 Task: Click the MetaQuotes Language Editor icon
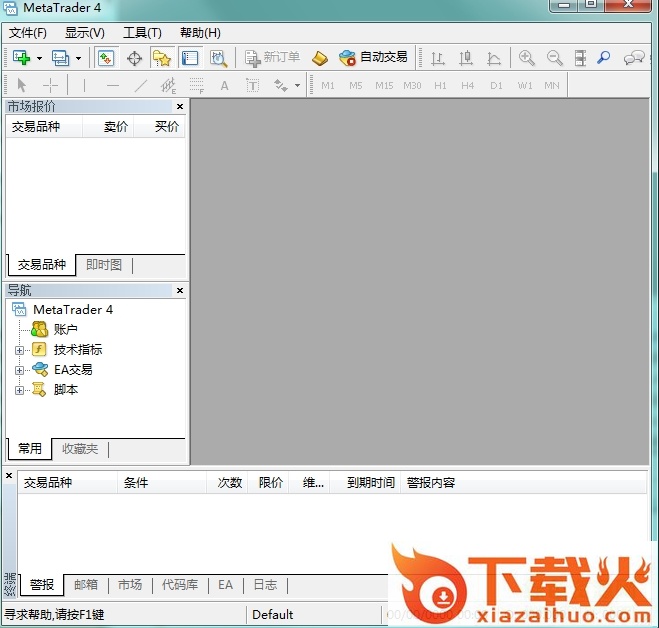pos(320,58)
